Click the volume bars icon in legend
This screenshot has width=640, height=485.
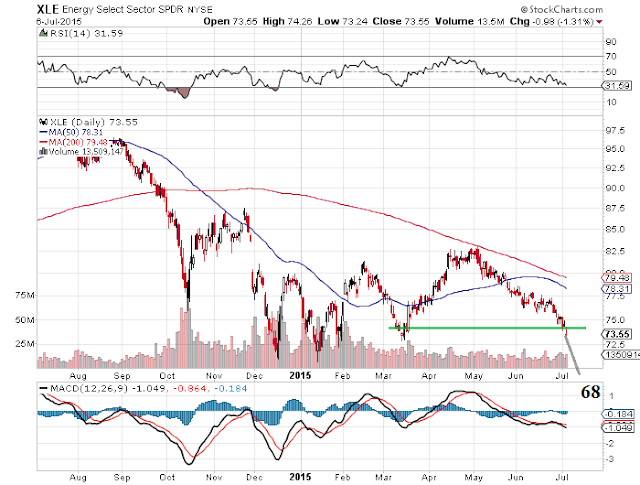(43, 151)
